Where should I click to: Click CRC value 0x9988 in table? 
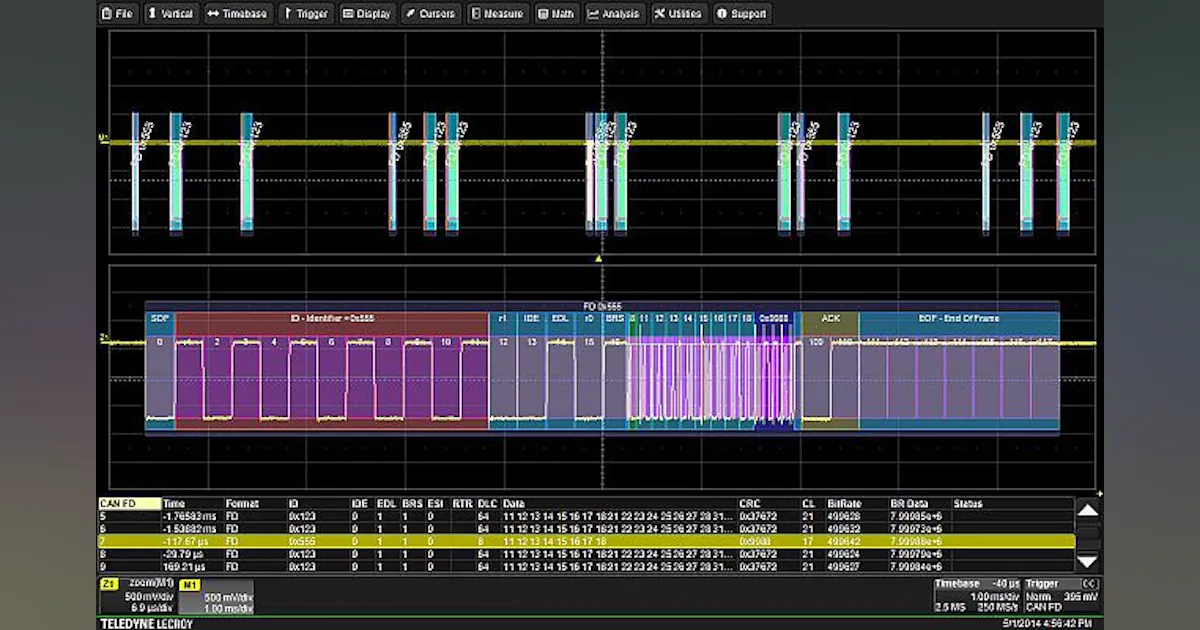click(753, 540)
